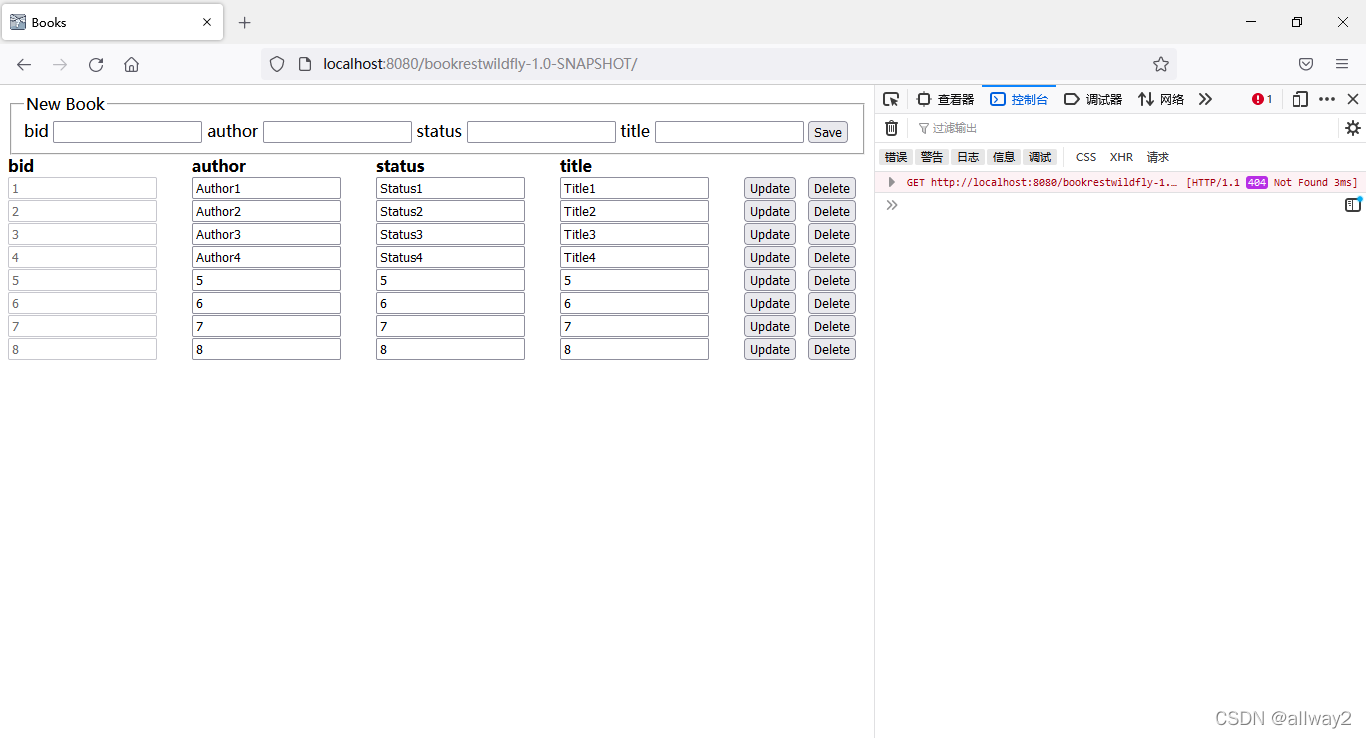Edit the Title1 title field
1366x738 pixels.
point(634,188)
